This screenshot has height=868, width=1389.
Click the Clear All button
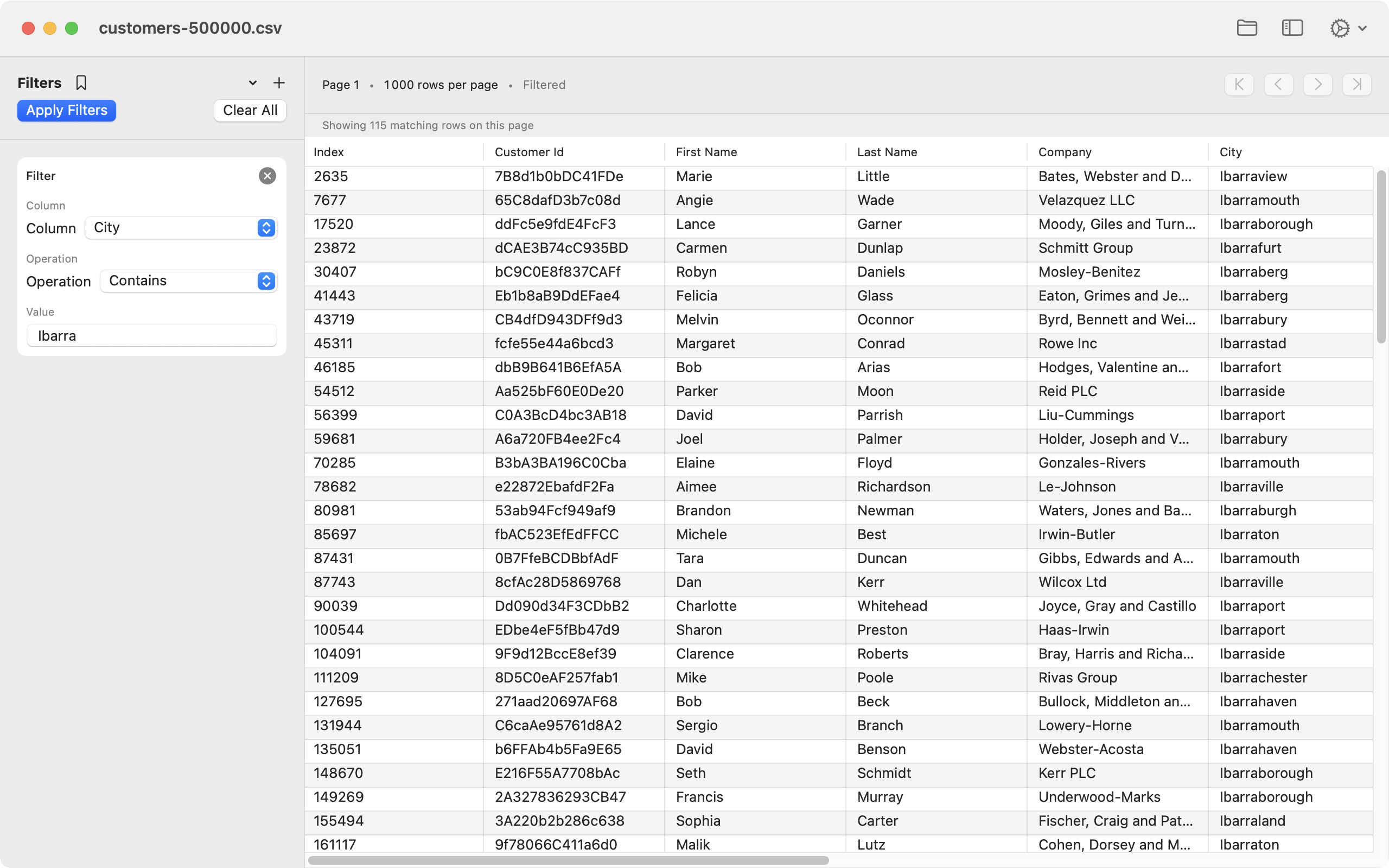tap(250, 110)
